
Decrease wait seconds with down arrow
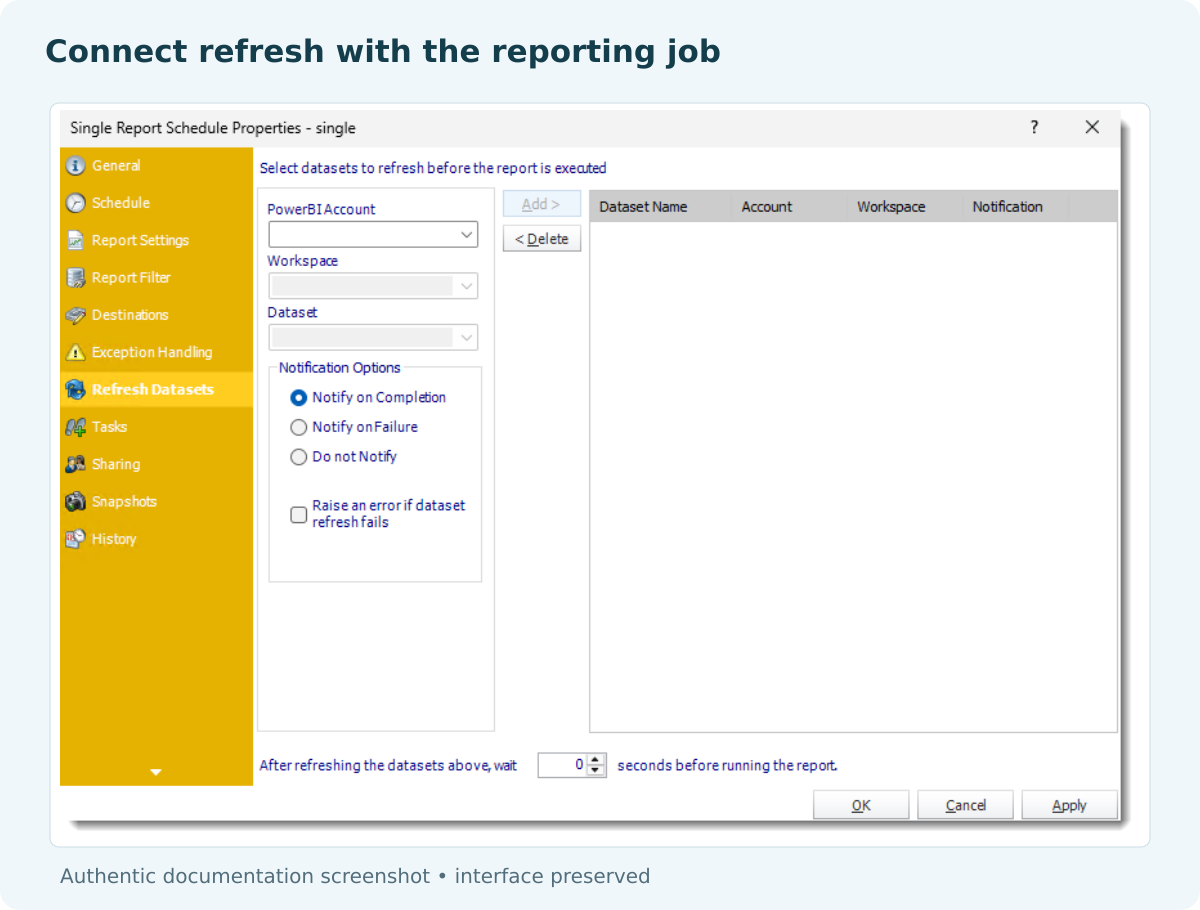point(596,771)
